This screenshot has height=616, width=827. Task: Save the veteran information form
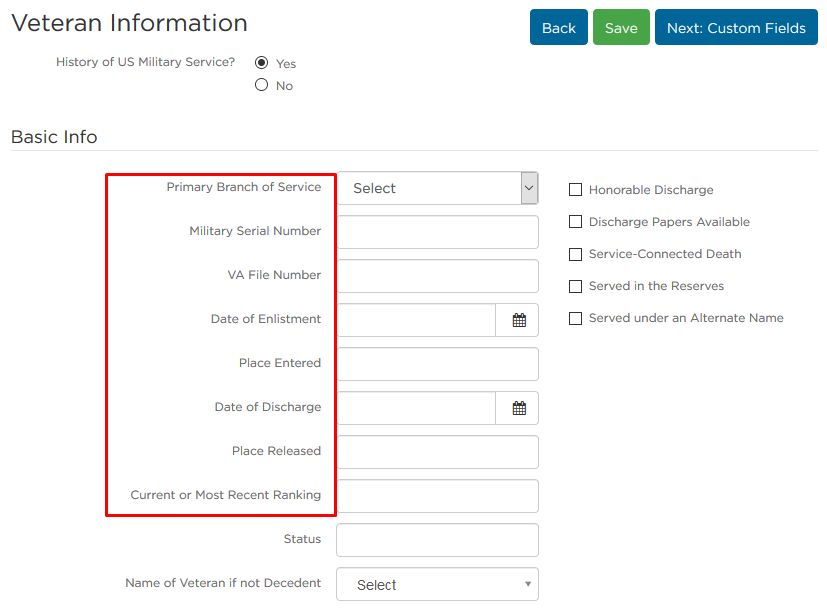click(621, 27)
